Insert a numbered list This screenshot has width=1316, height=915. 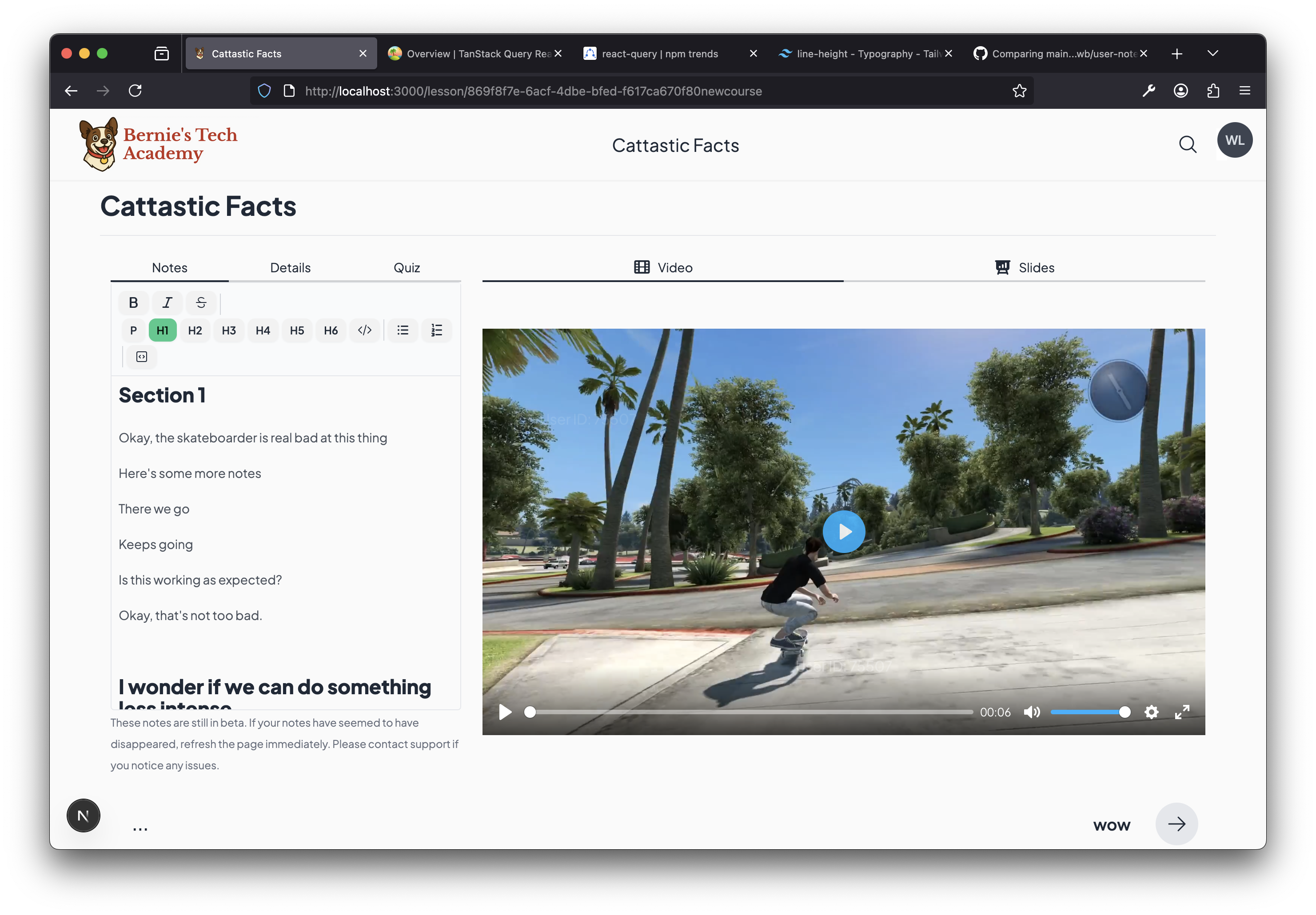pyautogui.click(x=437, y=330)
